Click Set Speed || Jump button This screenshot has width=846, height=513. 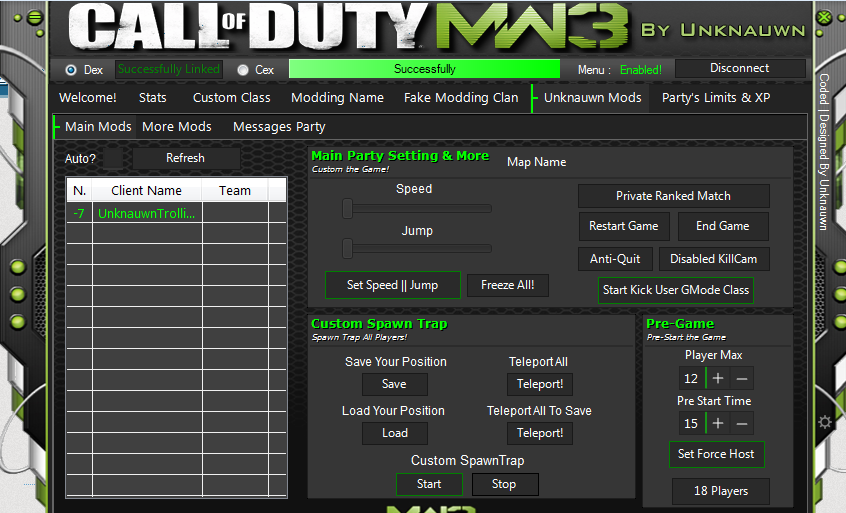click(x=393, y=285)
